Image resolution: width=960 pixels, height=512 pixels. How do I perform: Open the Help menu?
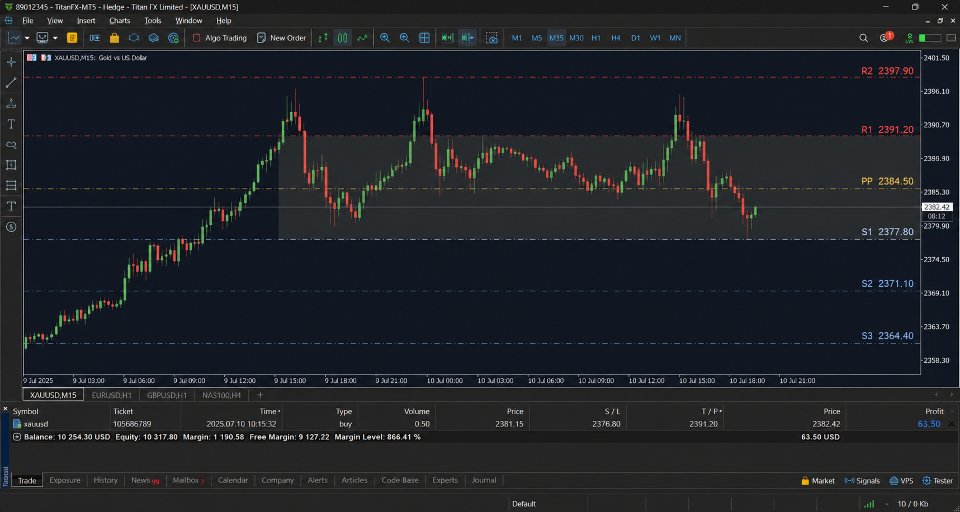pyautogui.click(x=223, y=21)
